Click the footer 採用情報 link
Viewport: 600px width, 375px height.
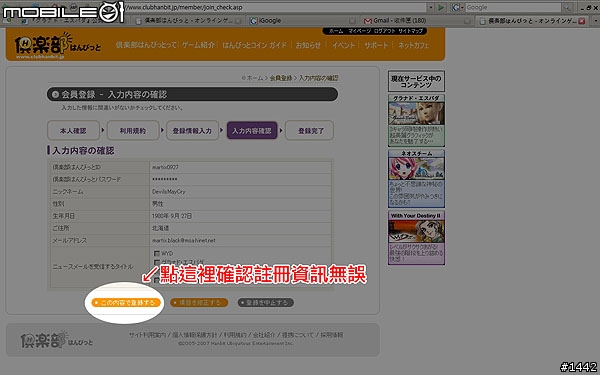tap(332, 335)
